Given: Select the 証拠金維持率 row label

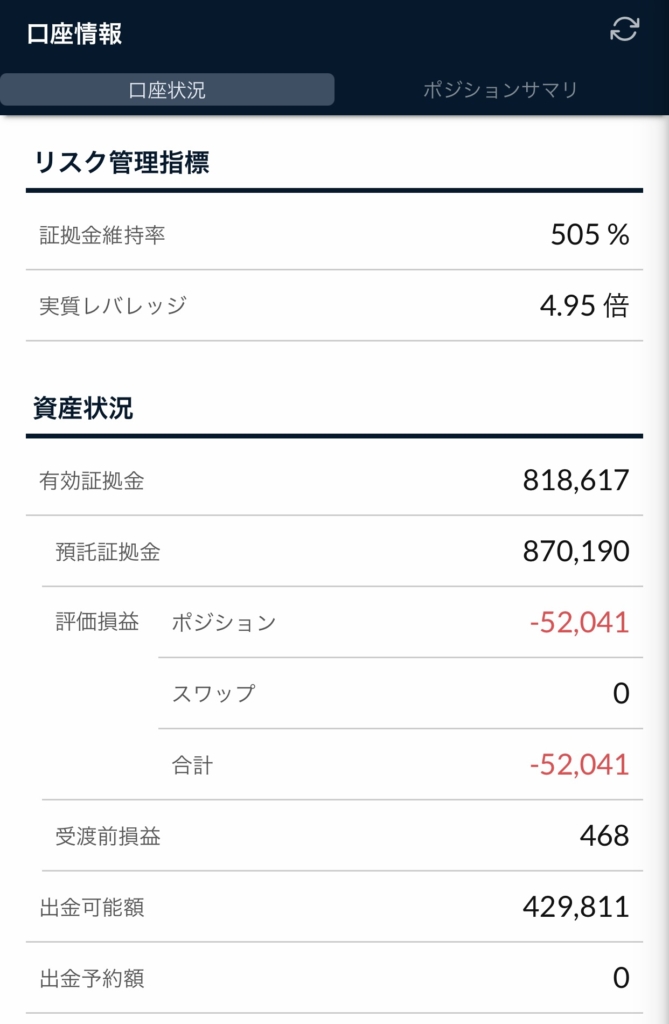Looking at the screenshot, I should pos(102,235).
